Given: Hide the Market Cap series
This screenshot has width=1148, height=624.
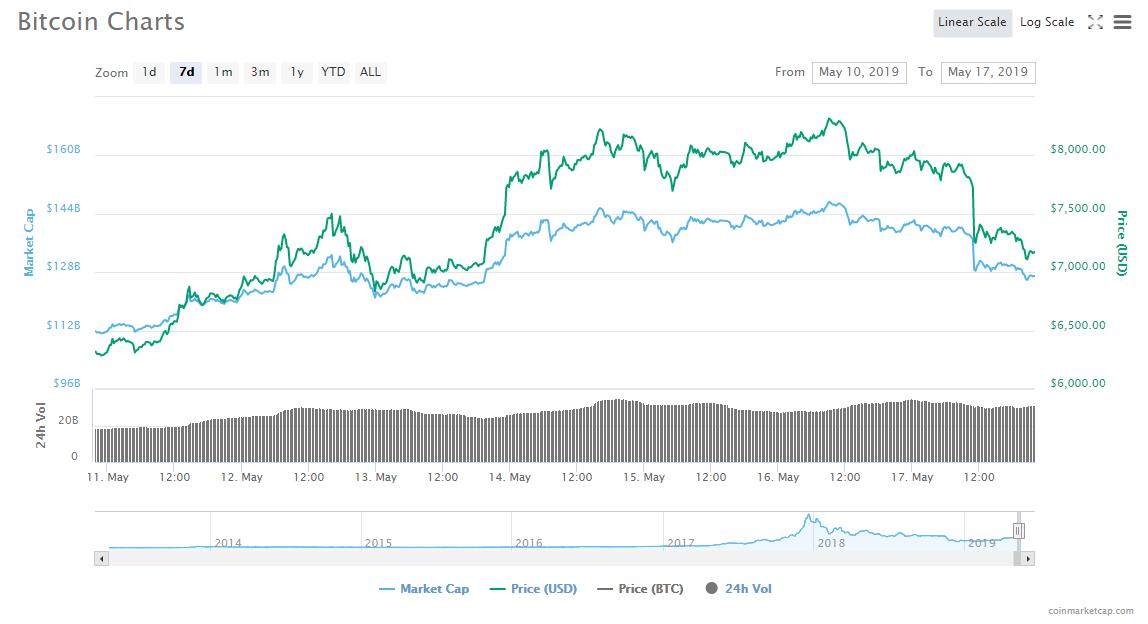Looking at the screenshot, I should [424, 589].
